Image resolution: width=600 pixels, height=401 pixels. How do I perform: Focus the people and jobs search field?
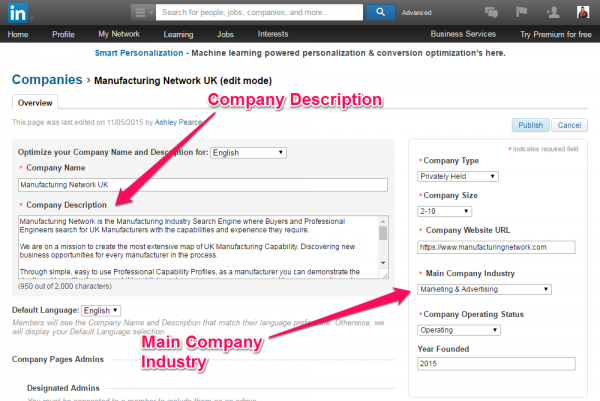(x=259, y=12)
